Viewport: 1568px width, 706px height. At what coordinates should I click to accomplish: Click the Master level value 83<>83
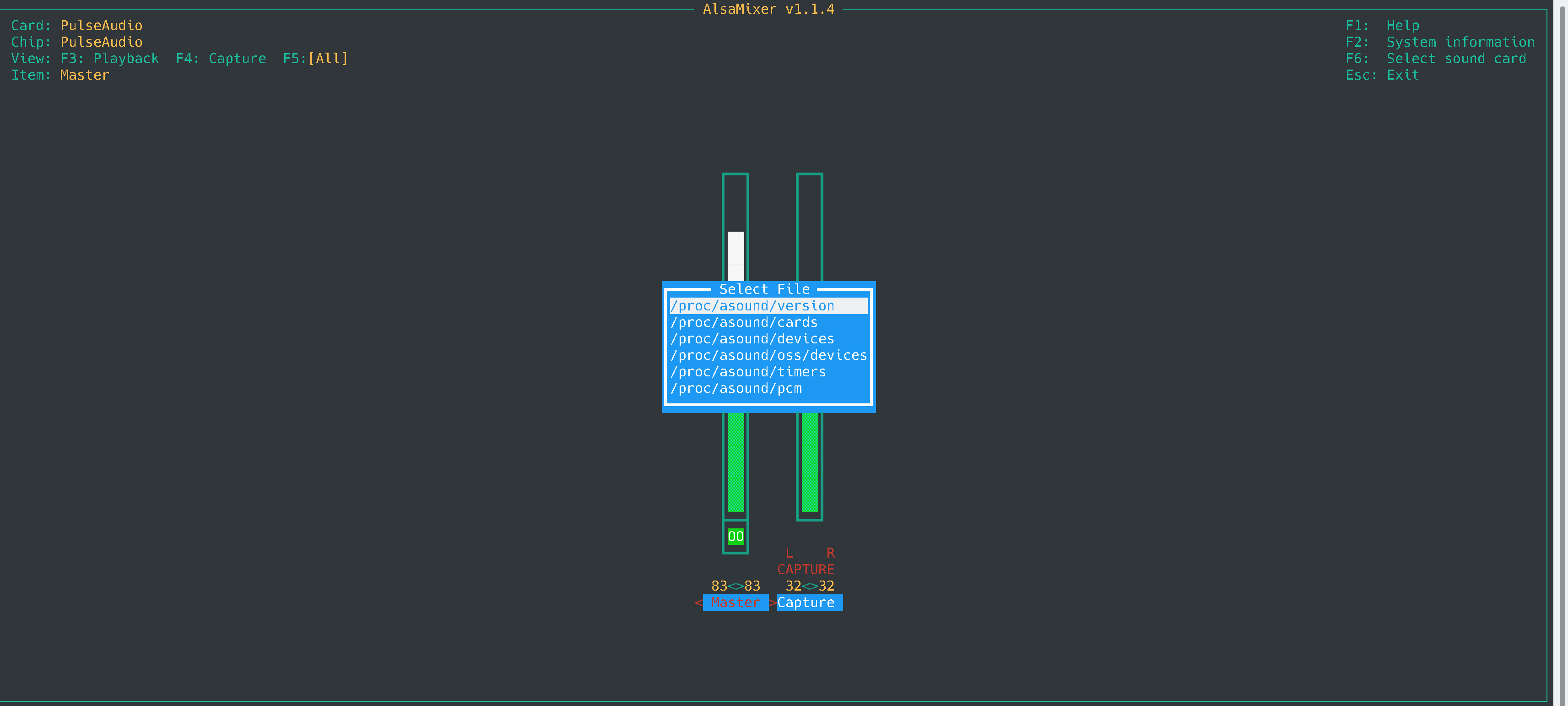(x=735, y=586)
